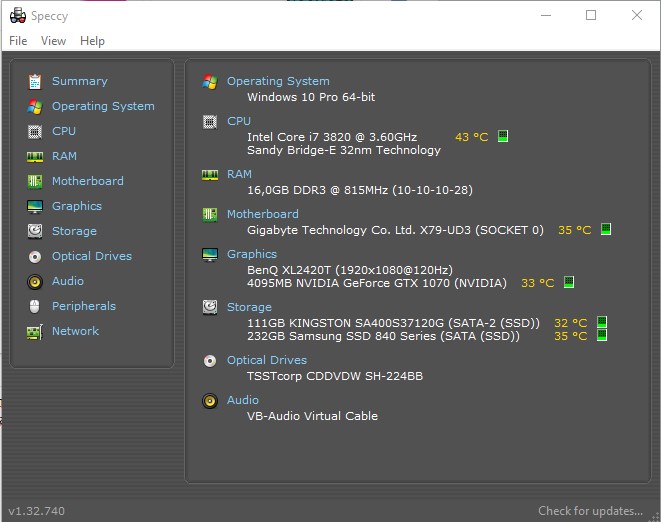Click the Graphics heading link in summary
Viewport: 661px width, 522px height.
pos(252,254)
